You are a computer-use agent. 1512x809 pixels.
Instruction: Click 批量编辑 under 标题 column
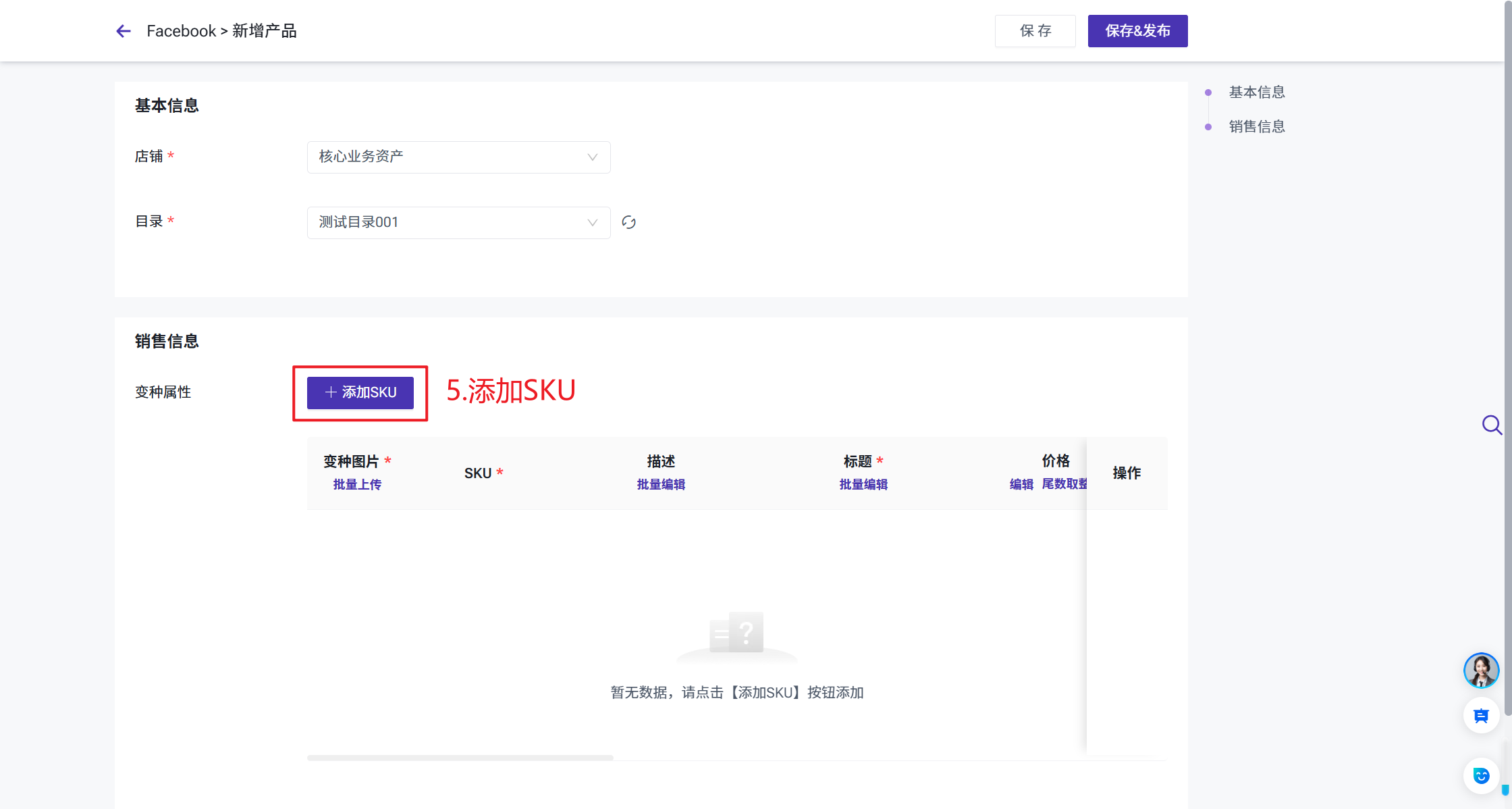pyautogui.click(x=863, y=484)
